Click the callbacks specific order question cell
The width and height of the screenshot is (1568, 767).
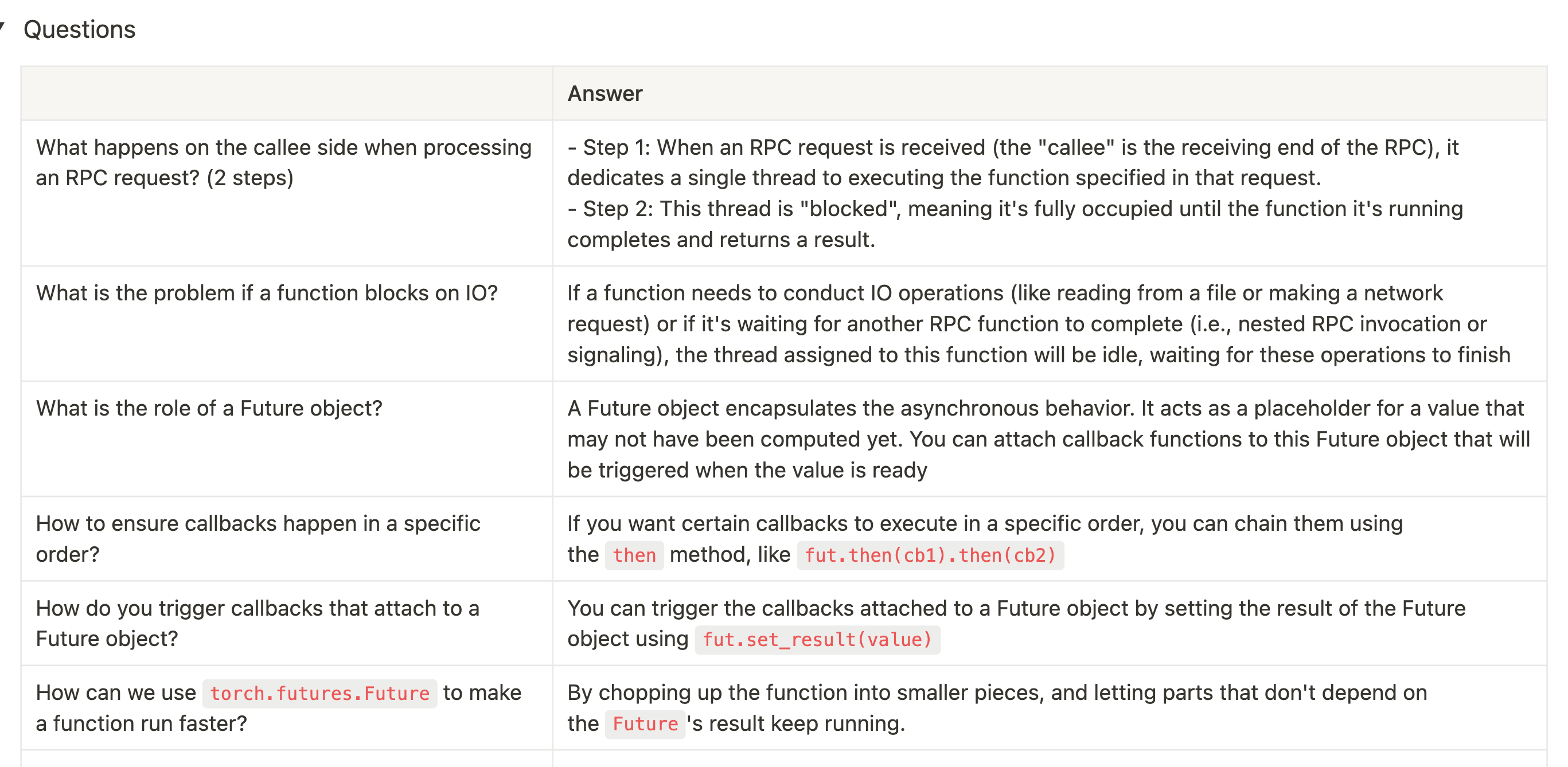287,539
